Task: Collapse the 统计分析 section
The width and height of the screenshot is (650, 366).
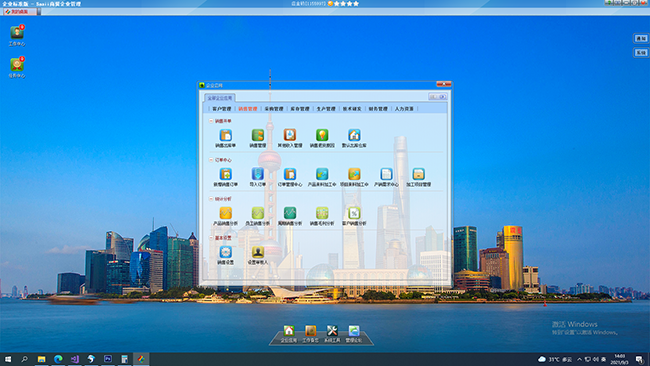Action: [211, 199]
